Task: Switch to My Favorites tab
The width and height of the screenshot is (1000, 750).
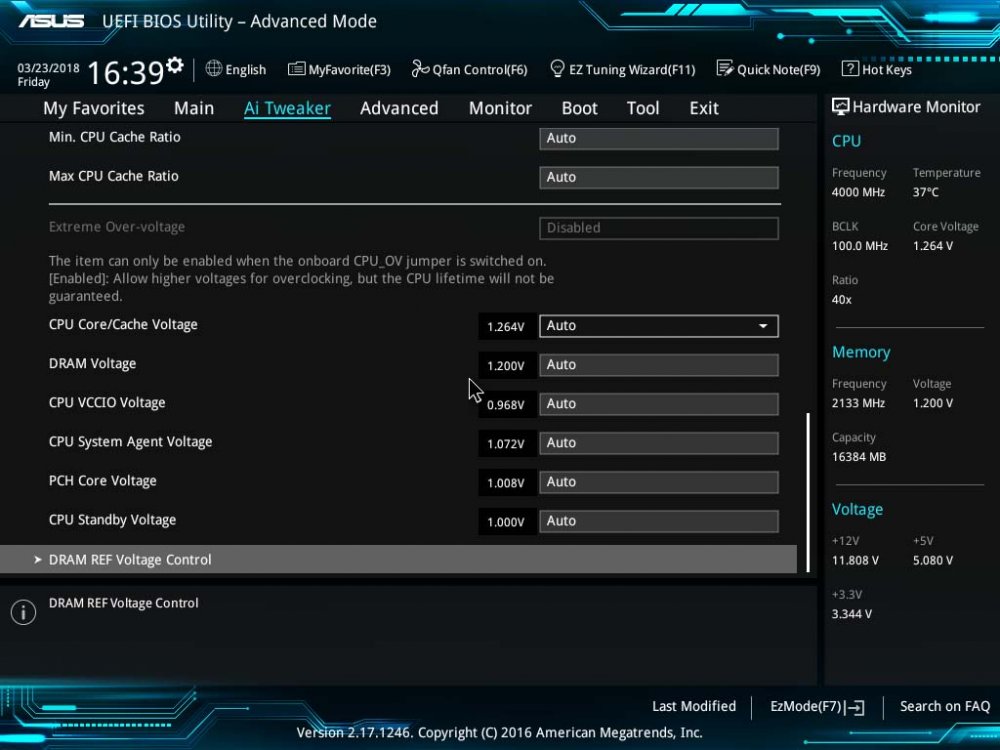Action: tap(94, 108)
